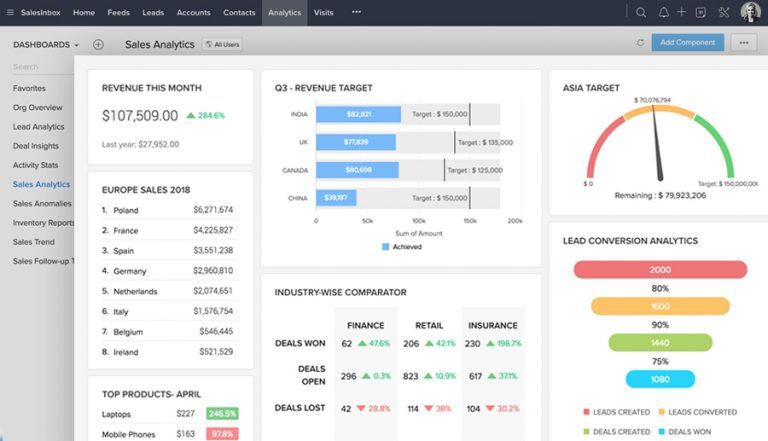Open the All Users filter dropdown
768x441 pixels.
coord(222,45)
